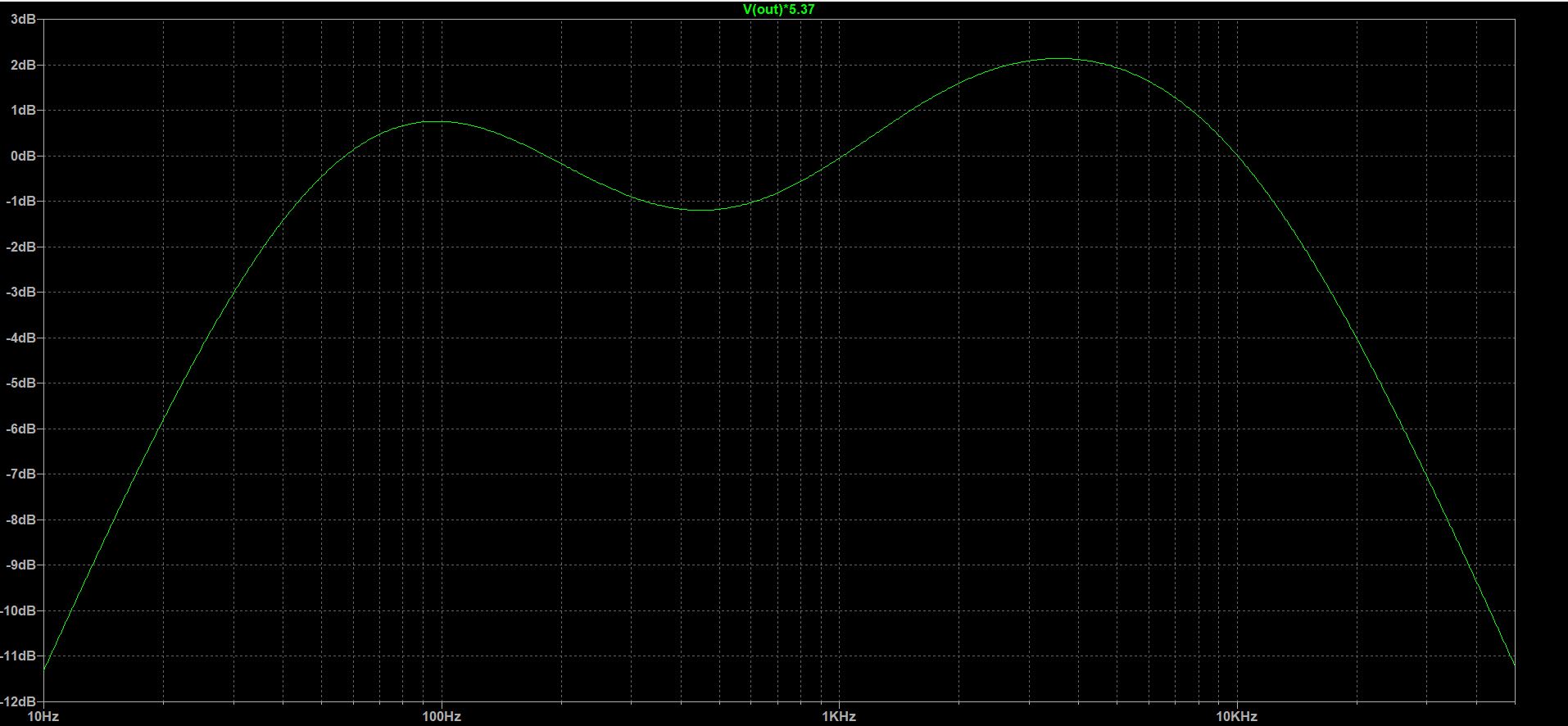
Task: Click the 2dB vertical axis label
Action: 22,65
